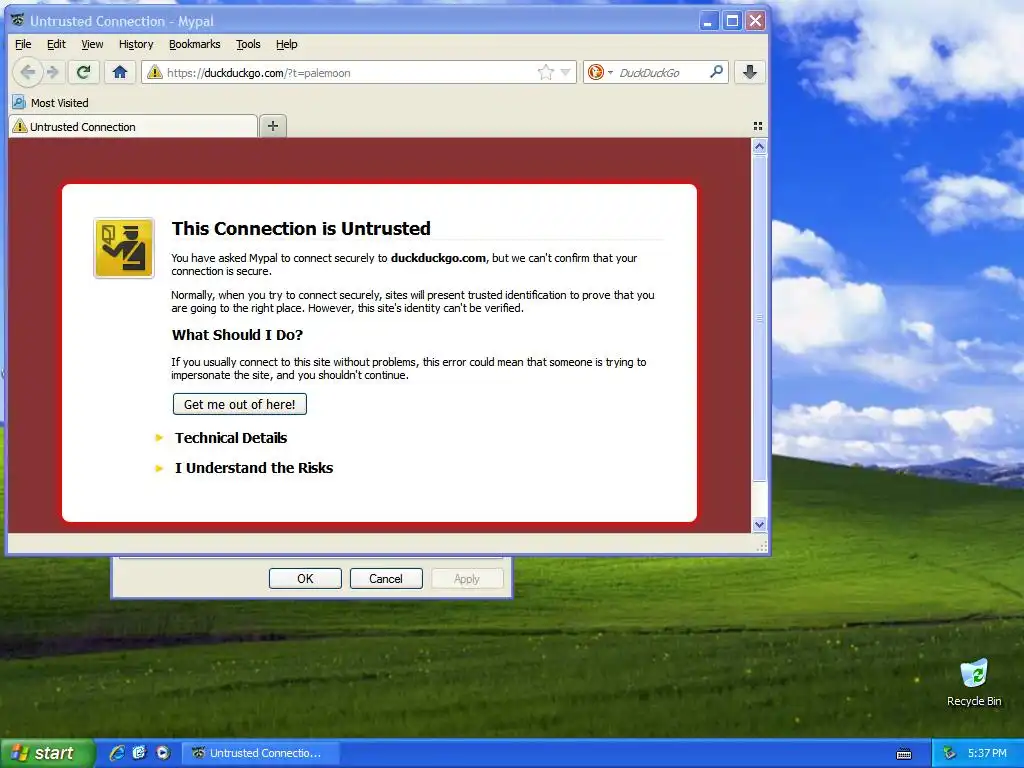The image size is (1024, 768).
Task: Click the vertical scrollbar thumb
Action: click(759, 318)
